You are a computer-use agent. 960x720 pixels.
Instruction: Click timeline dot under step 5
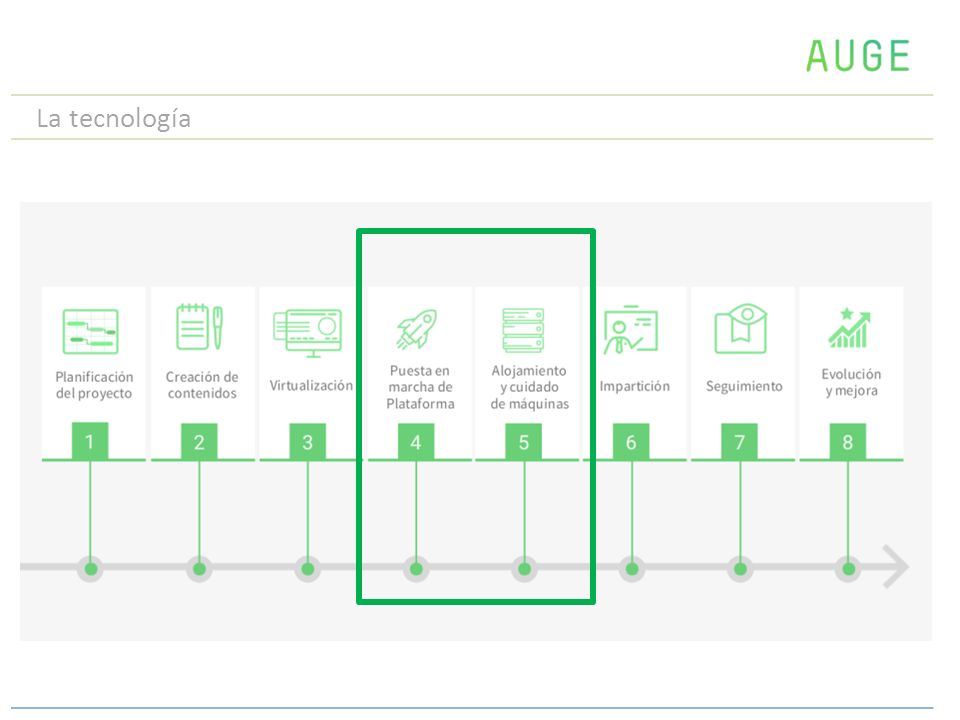click(524, 569)
